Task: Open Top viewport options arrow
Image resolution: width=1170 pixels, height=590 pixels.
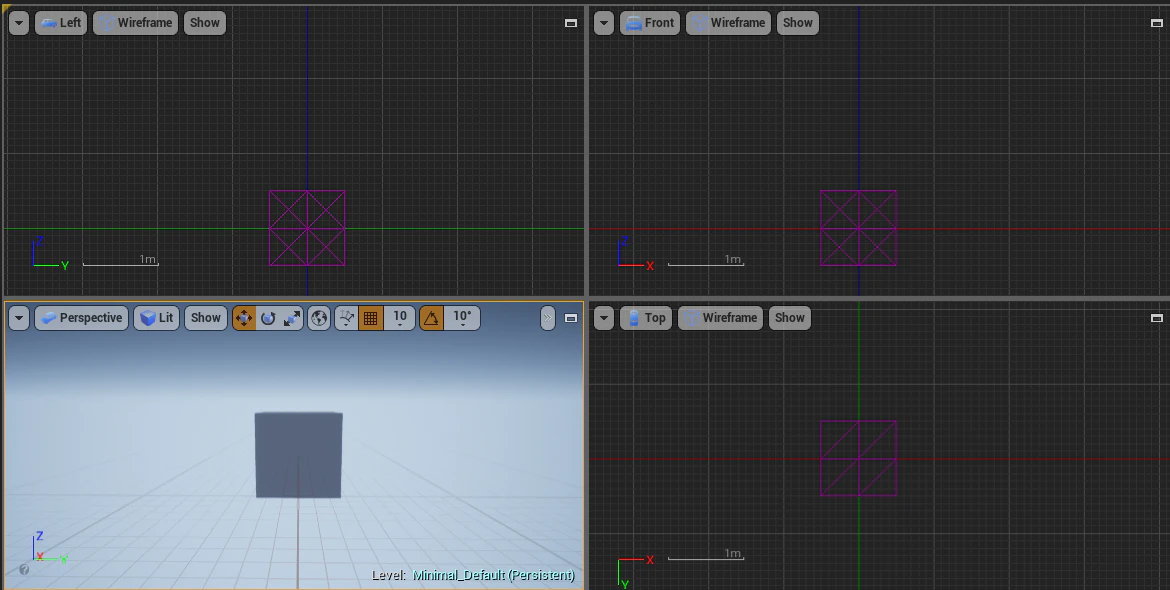Action: (x=604, y=318)
